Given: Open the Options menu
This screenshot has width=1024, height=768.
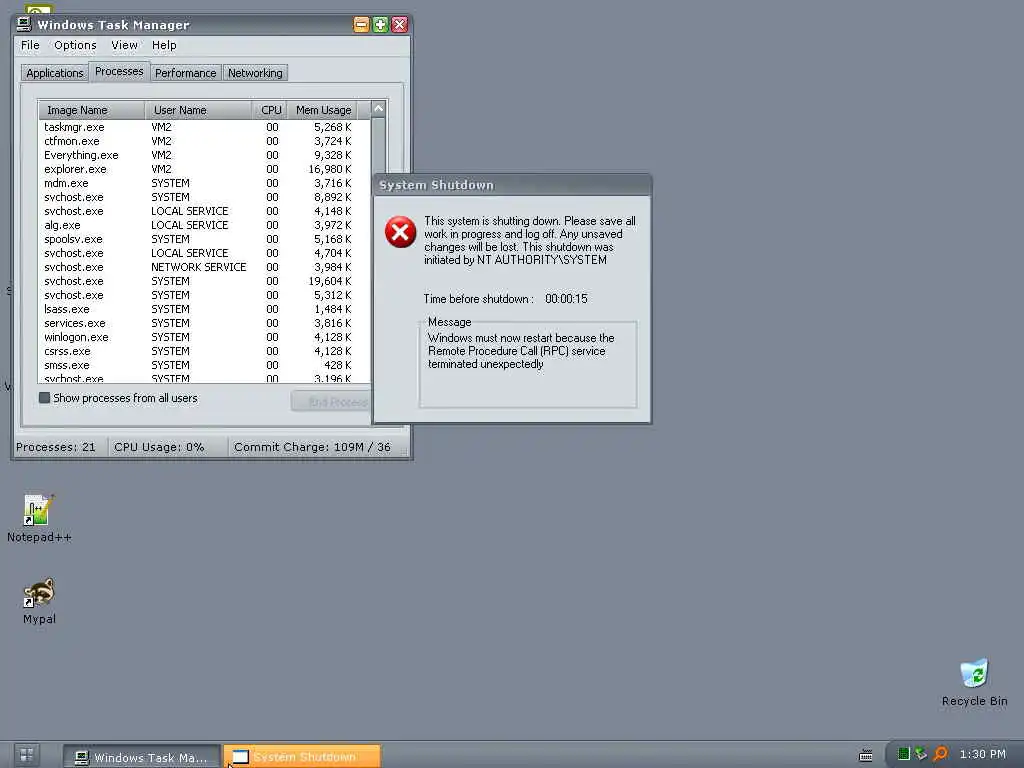Looking at the screenshot, I should click(75, 45).
